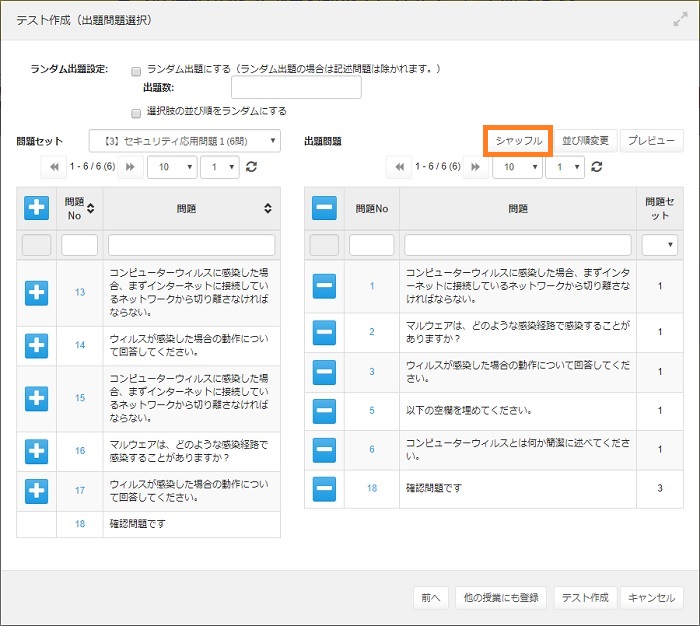
Task: Remove question 2 with its minus icon
Action: coord(324,332)
